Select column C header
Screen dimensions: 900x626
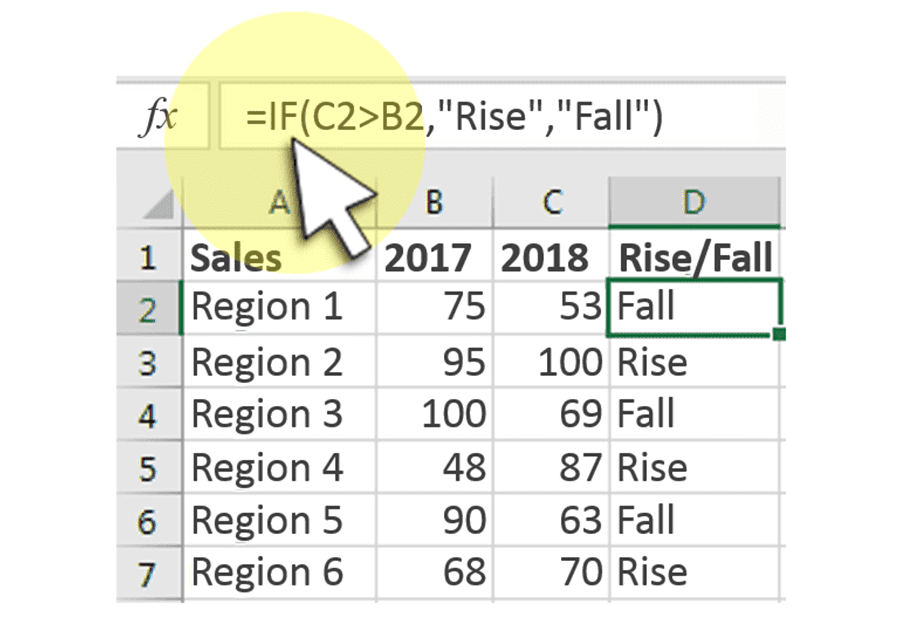[x=551, y=203]
